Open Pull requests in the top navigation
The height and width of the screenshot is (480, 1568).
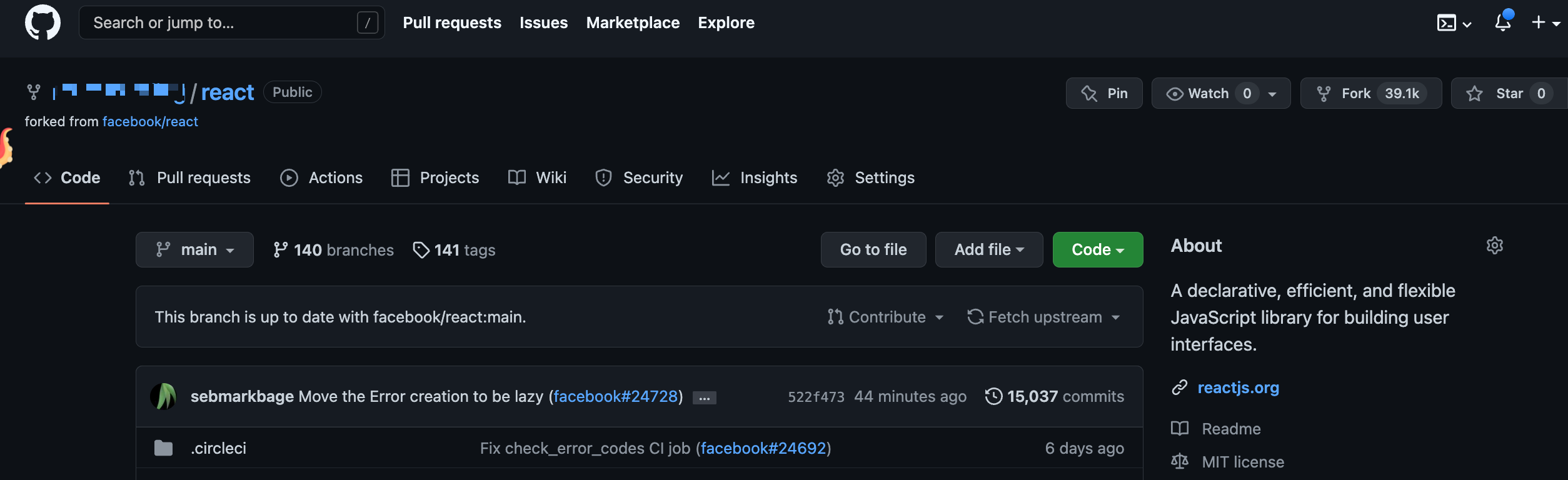click(452, 22)
